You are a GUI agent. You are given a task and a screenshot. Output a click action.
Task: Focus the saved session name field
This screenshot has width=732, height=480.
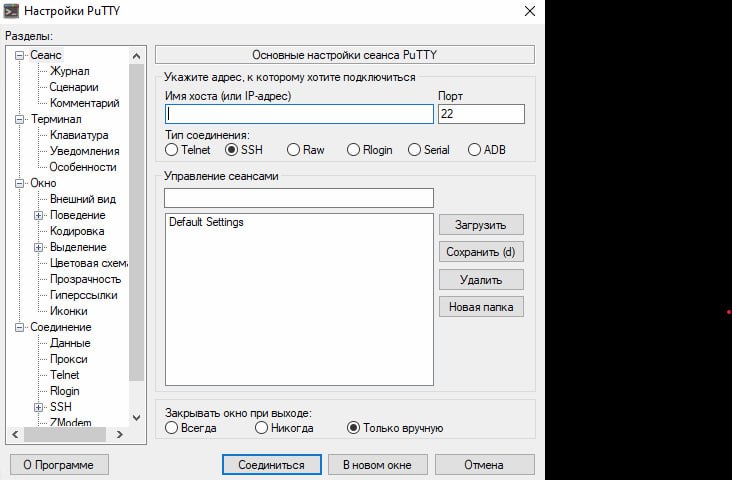(299, 198)
